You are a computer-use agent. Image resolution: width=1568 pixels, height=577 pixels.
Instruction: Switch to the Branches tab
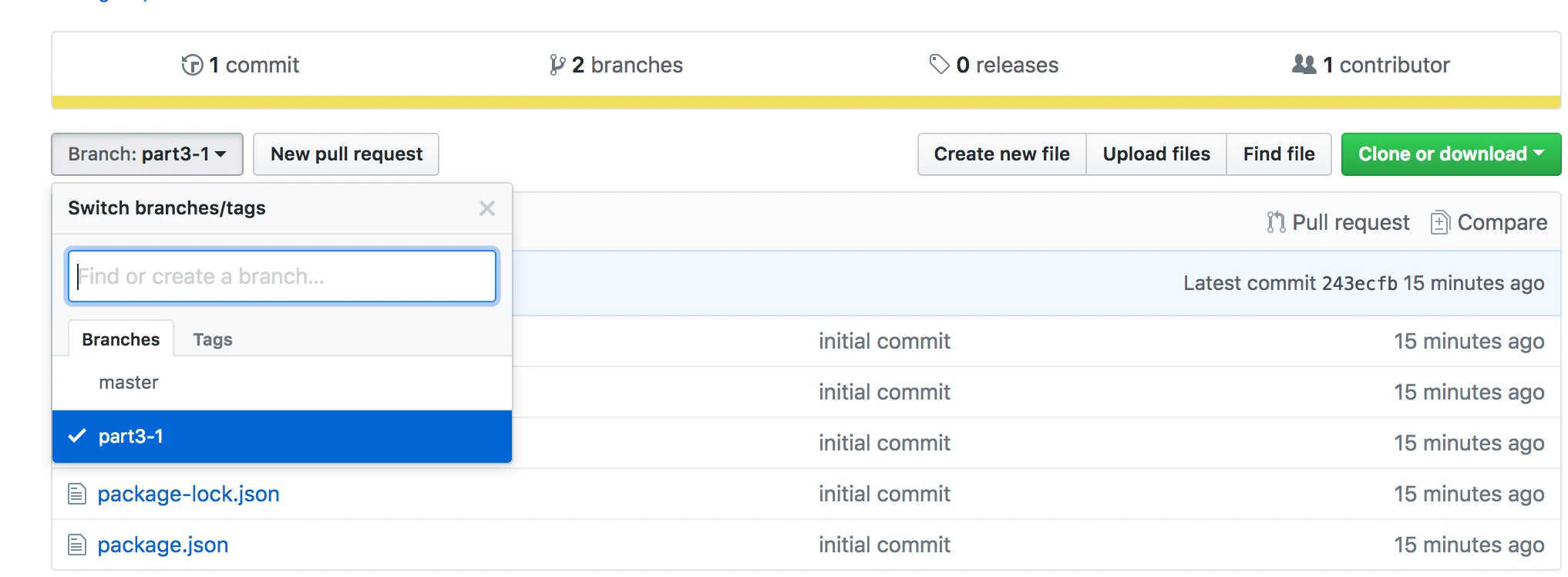121,339
